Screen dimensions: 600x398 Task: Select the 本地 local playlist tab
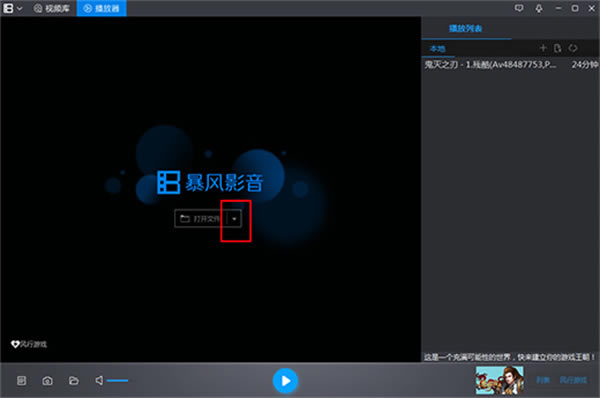[437, 49]
